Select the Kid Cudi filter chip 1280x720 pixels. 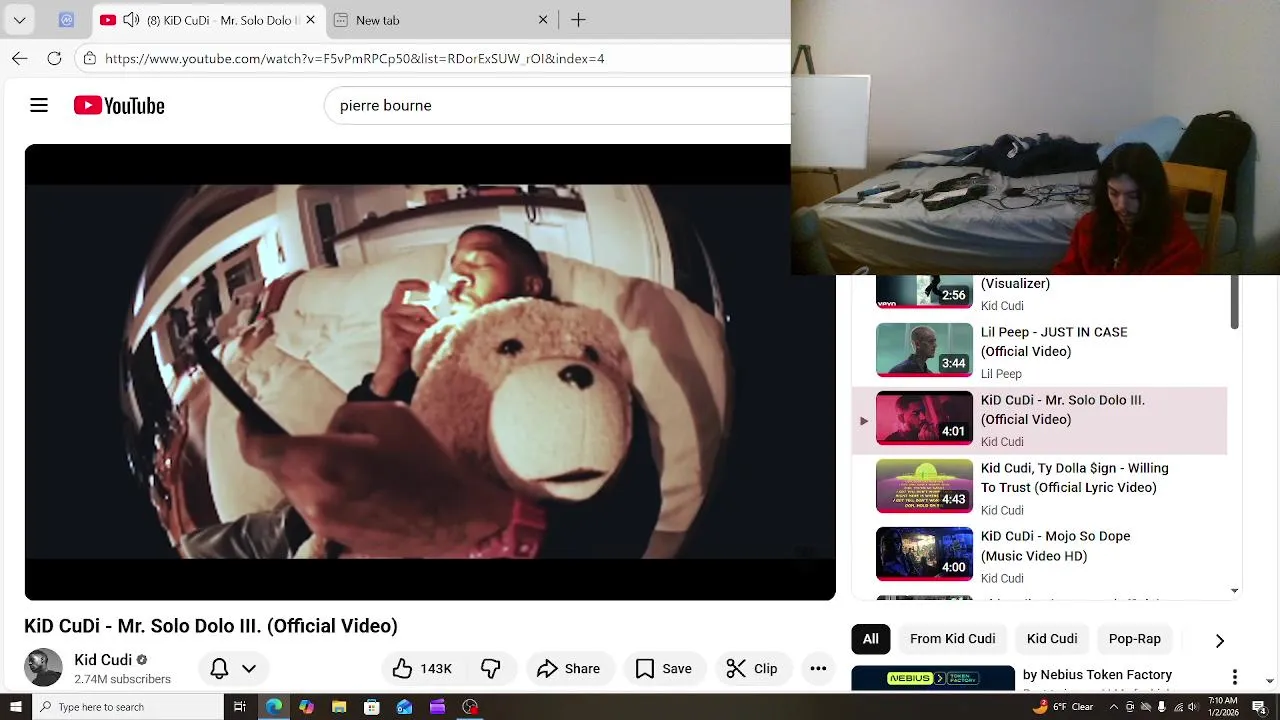pos(1052,639)
